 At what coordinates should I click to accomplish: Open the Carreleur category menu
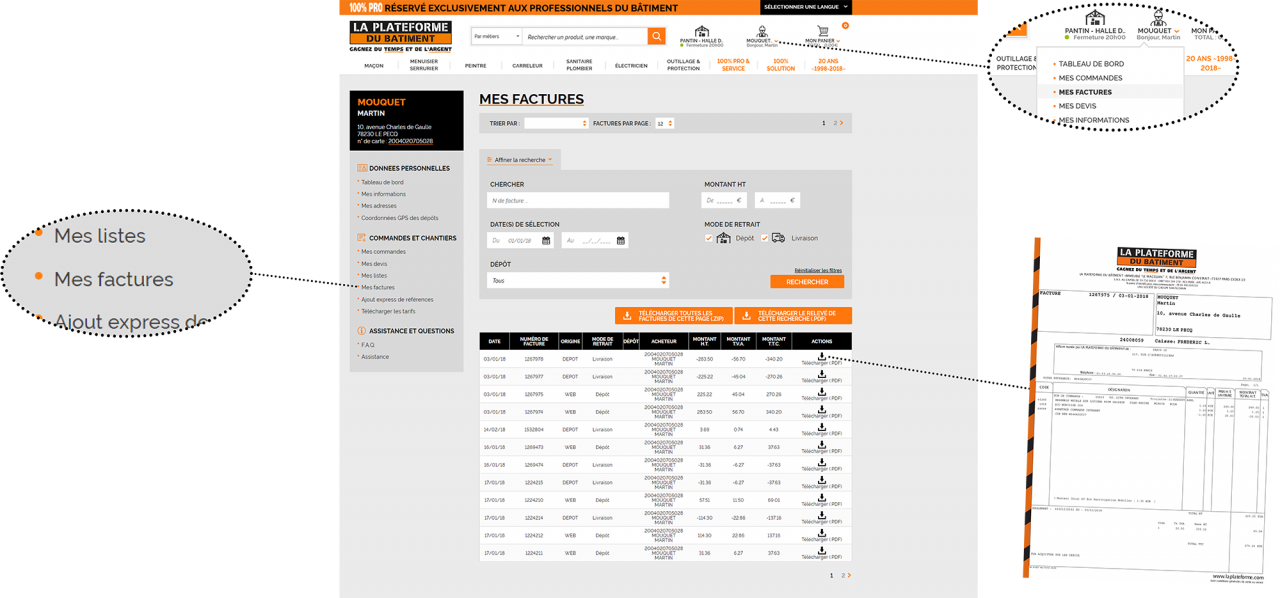point(527,66)
